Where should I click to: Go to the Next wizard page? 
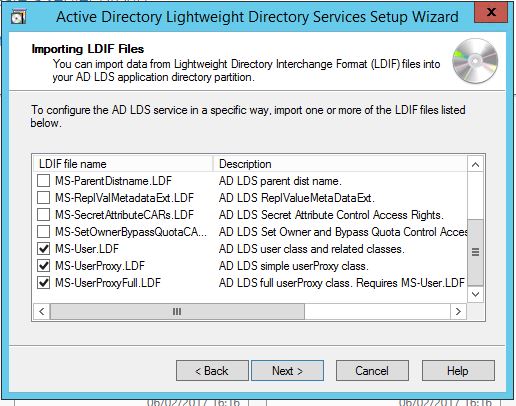(x=287, y=371)
